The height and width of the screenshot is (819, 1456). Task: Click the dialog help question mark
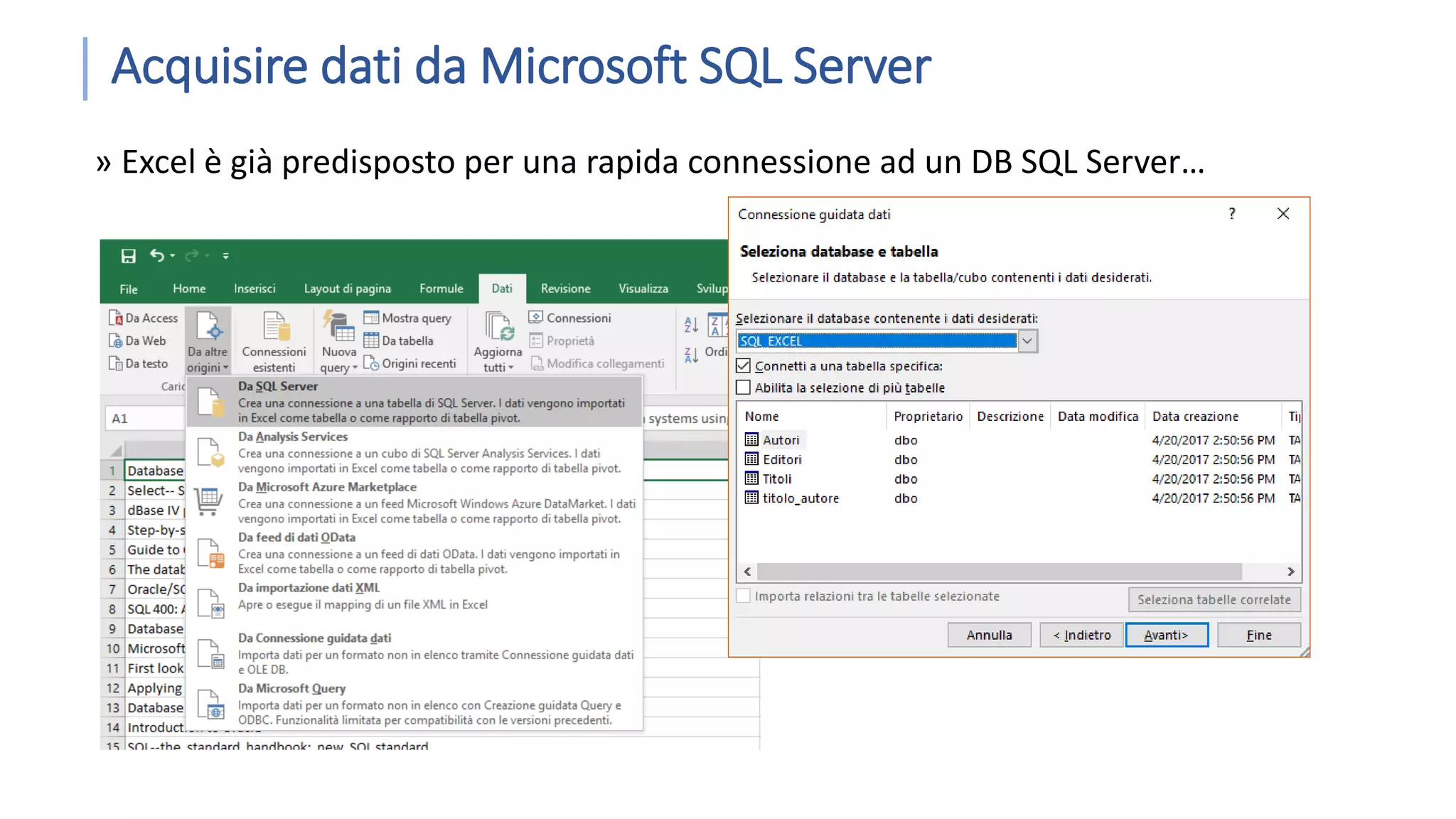[x=1232, y=214]
